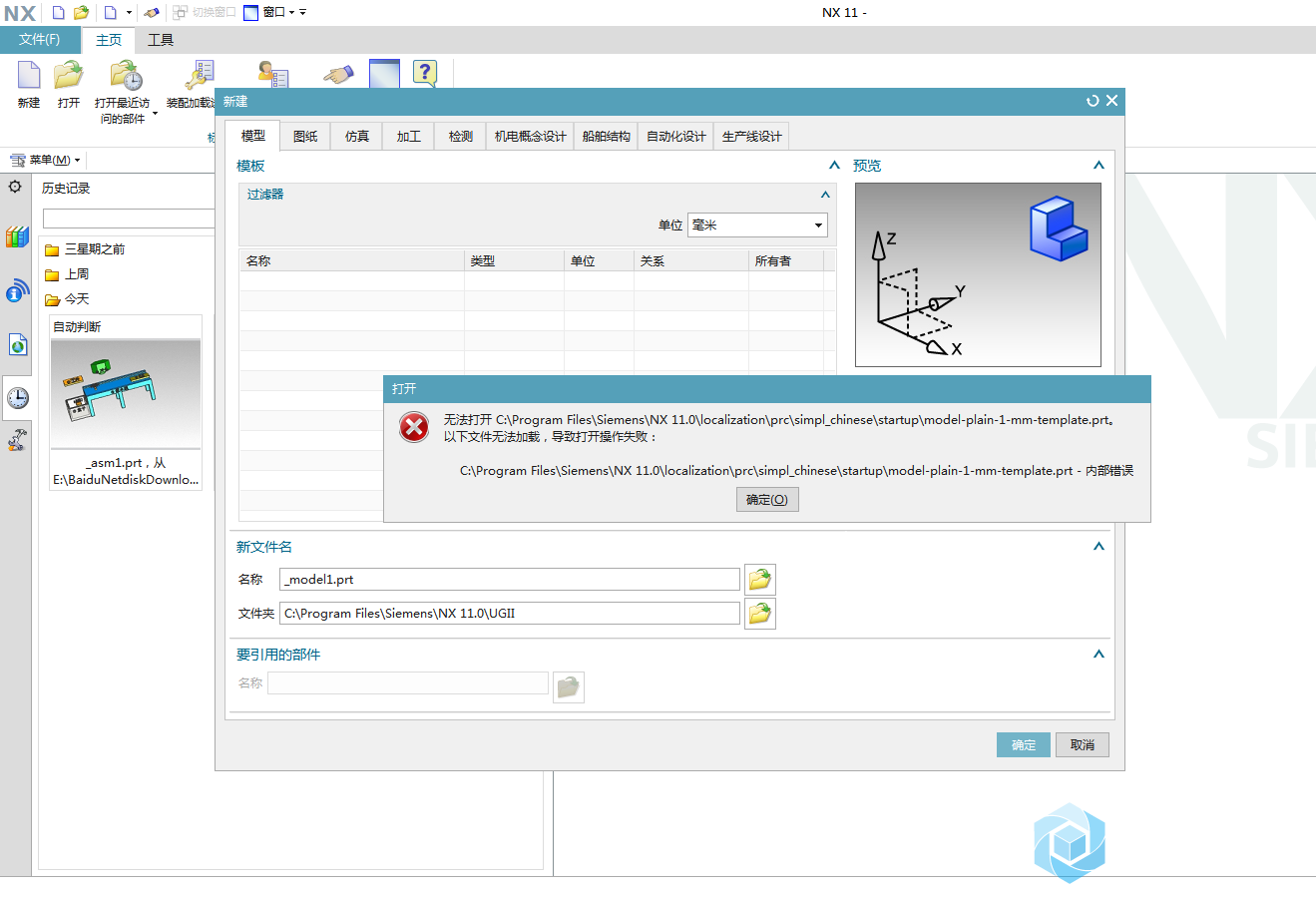Screen dimensions: 1316x897
Task: Click browse folder icon beside the name field
Action: tap(760, 580)
